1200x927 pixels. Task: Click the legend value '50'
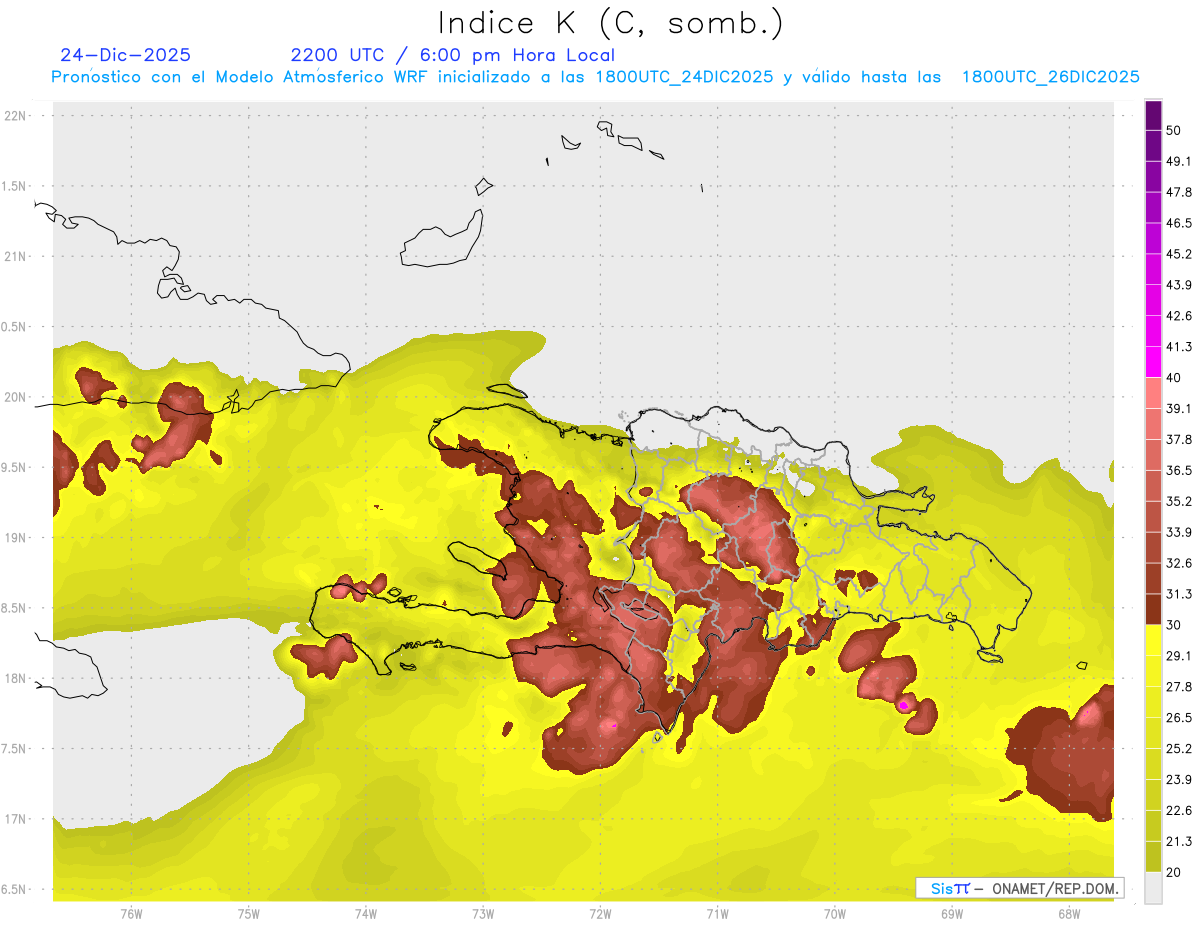point(1174,130)
